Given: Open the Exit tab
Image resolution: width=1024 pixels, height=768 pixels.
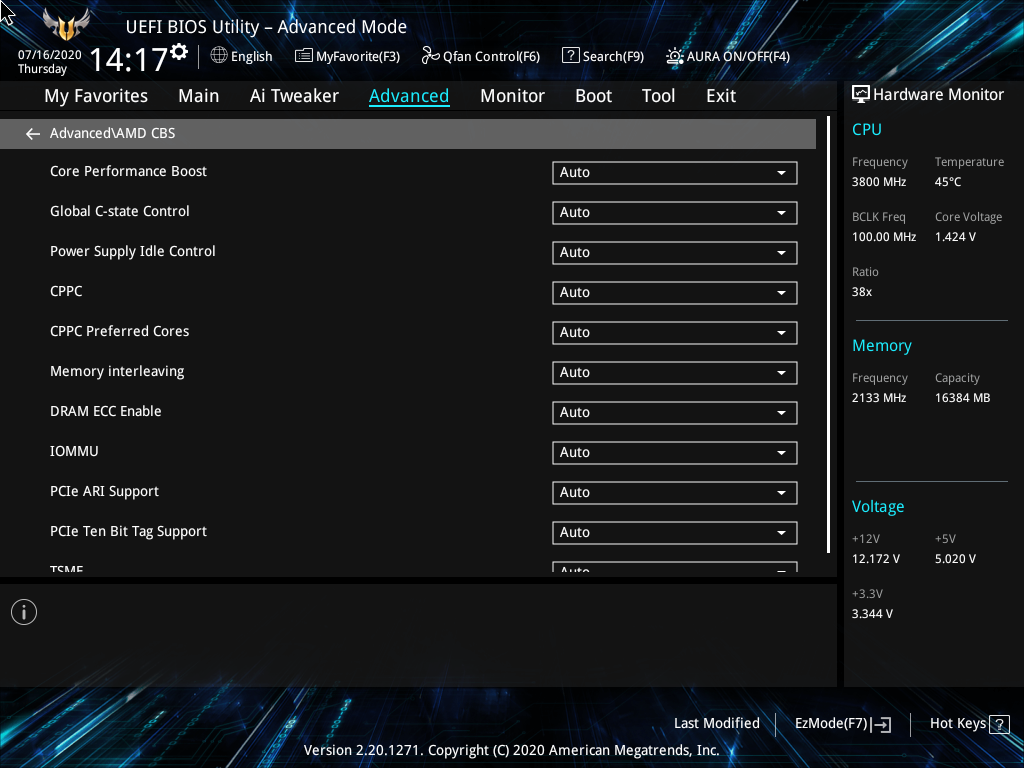Looking at the screenshot, I should [x=721, y=96].
